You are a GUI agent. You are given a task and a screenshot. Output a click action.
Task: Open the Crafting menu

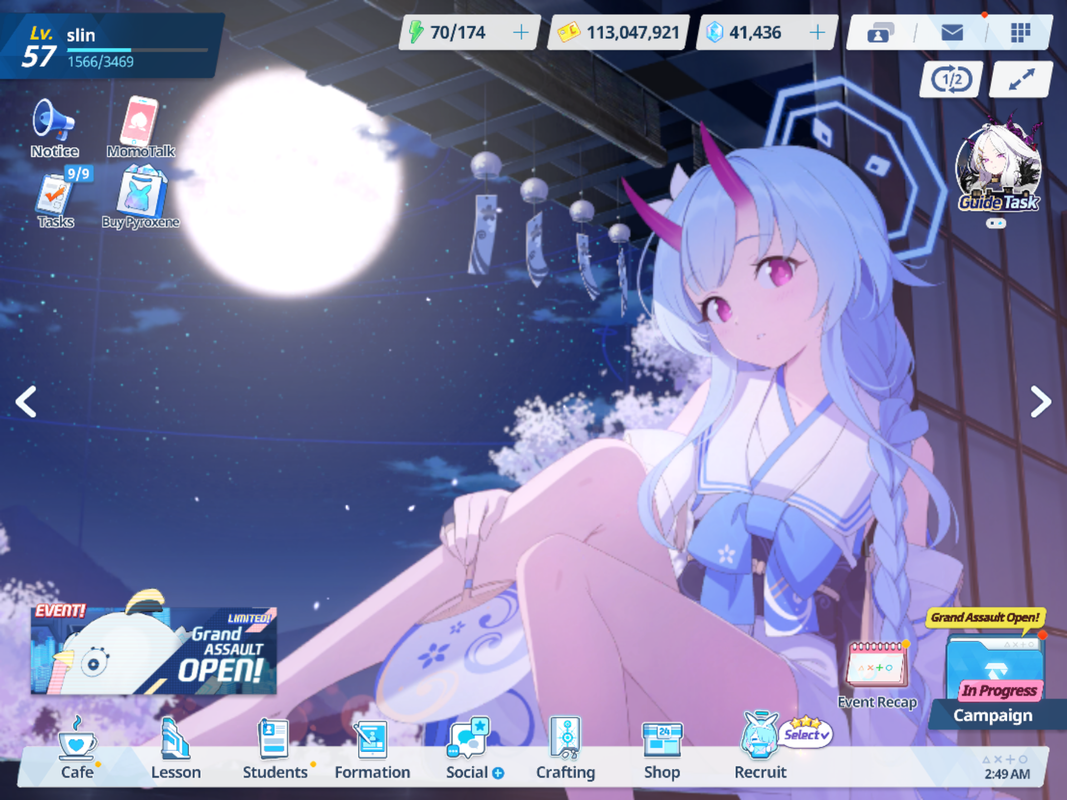(565, 748)
